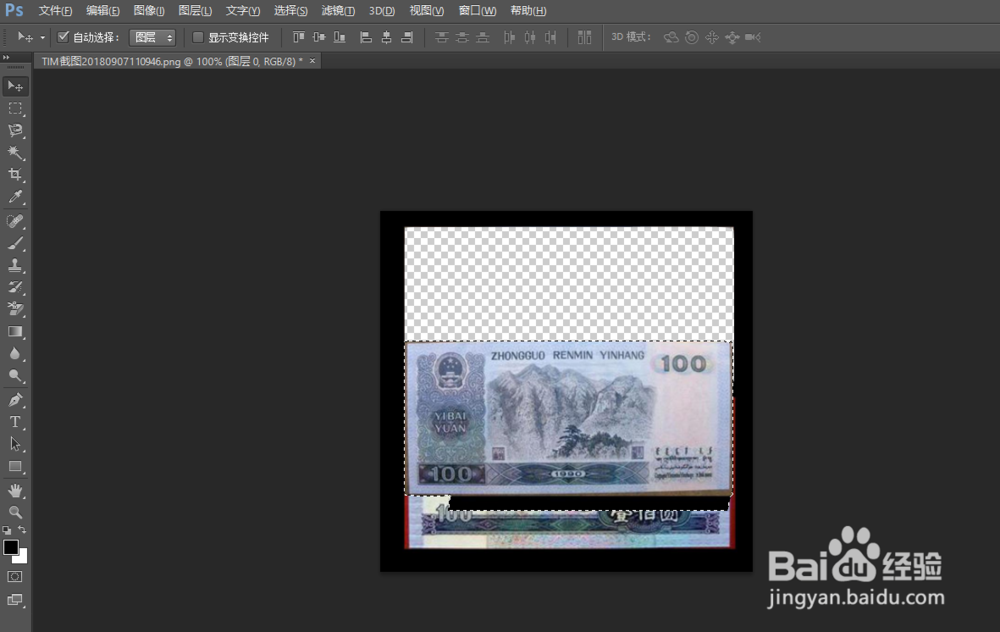The width and height of the screenshot is (1000, 632).
Task: Select the Clone Stamp tool
Action: tap(15, 265)
